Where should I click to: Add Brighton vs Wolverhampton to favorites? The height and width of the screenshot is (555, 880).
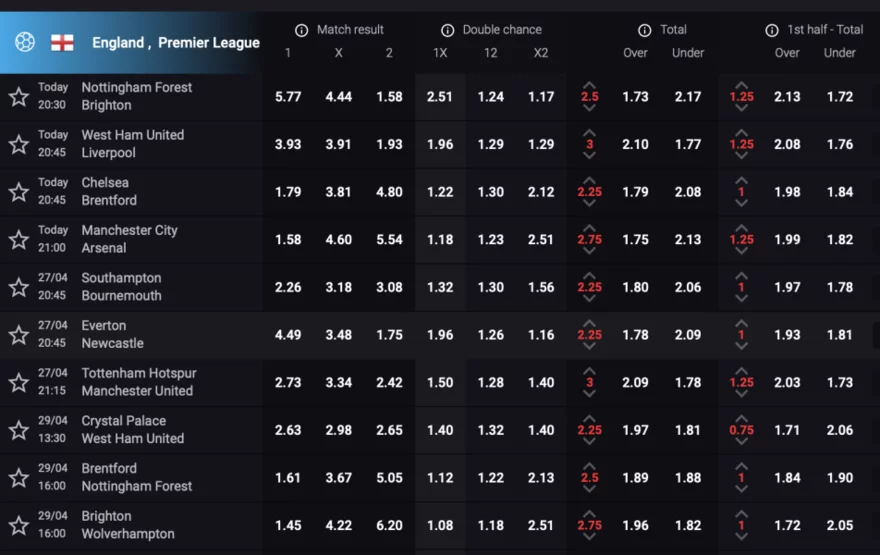click(x=18, y=525)
